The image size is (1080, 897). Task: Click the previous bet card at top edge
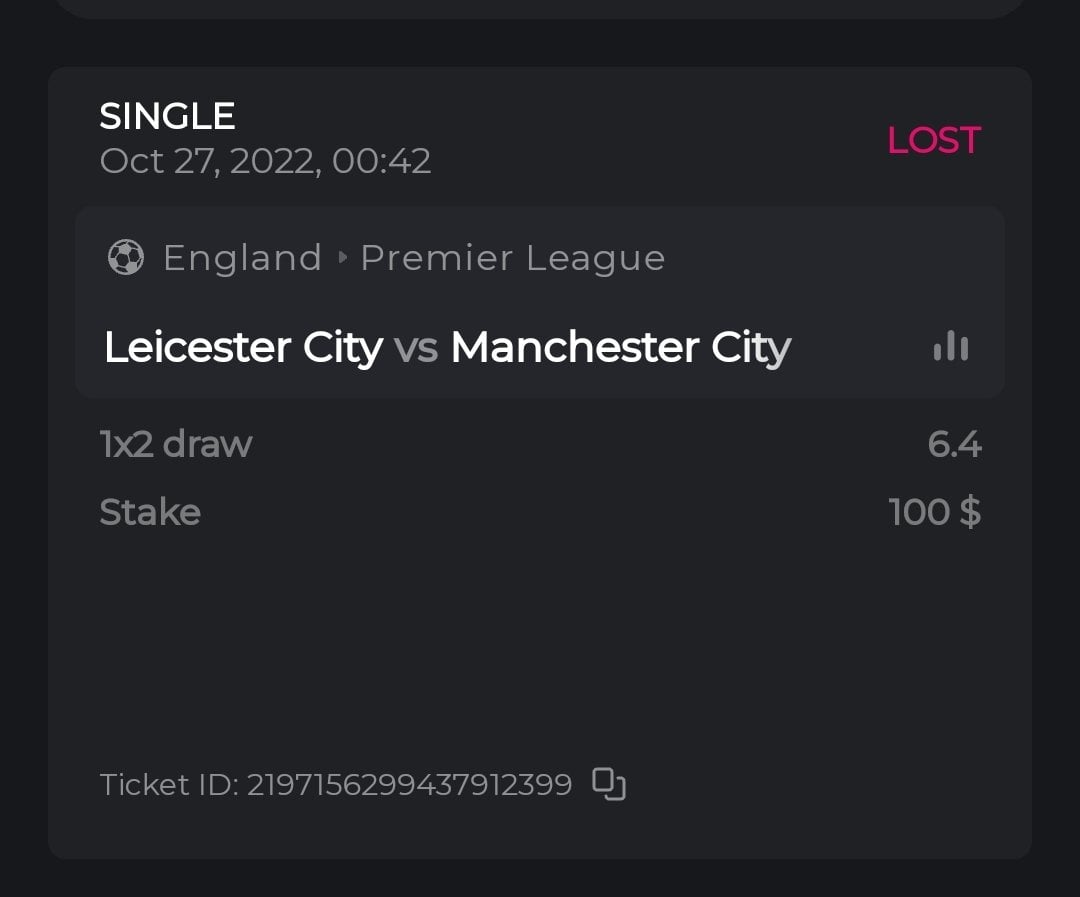pos(540,8)
